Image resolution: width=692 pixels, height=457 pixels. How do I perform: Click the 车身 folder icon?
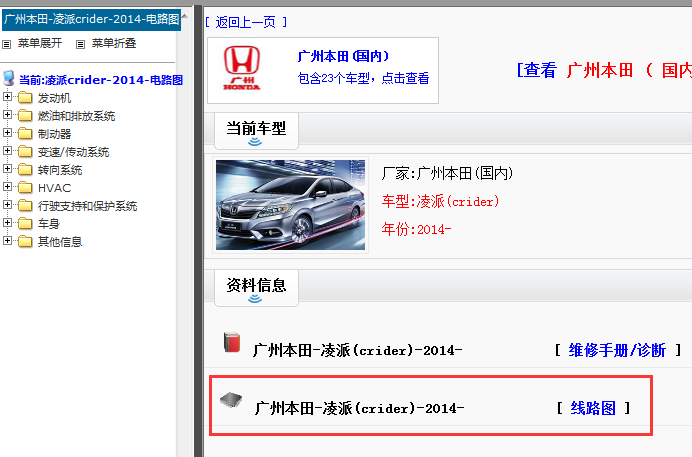point(25,224)
